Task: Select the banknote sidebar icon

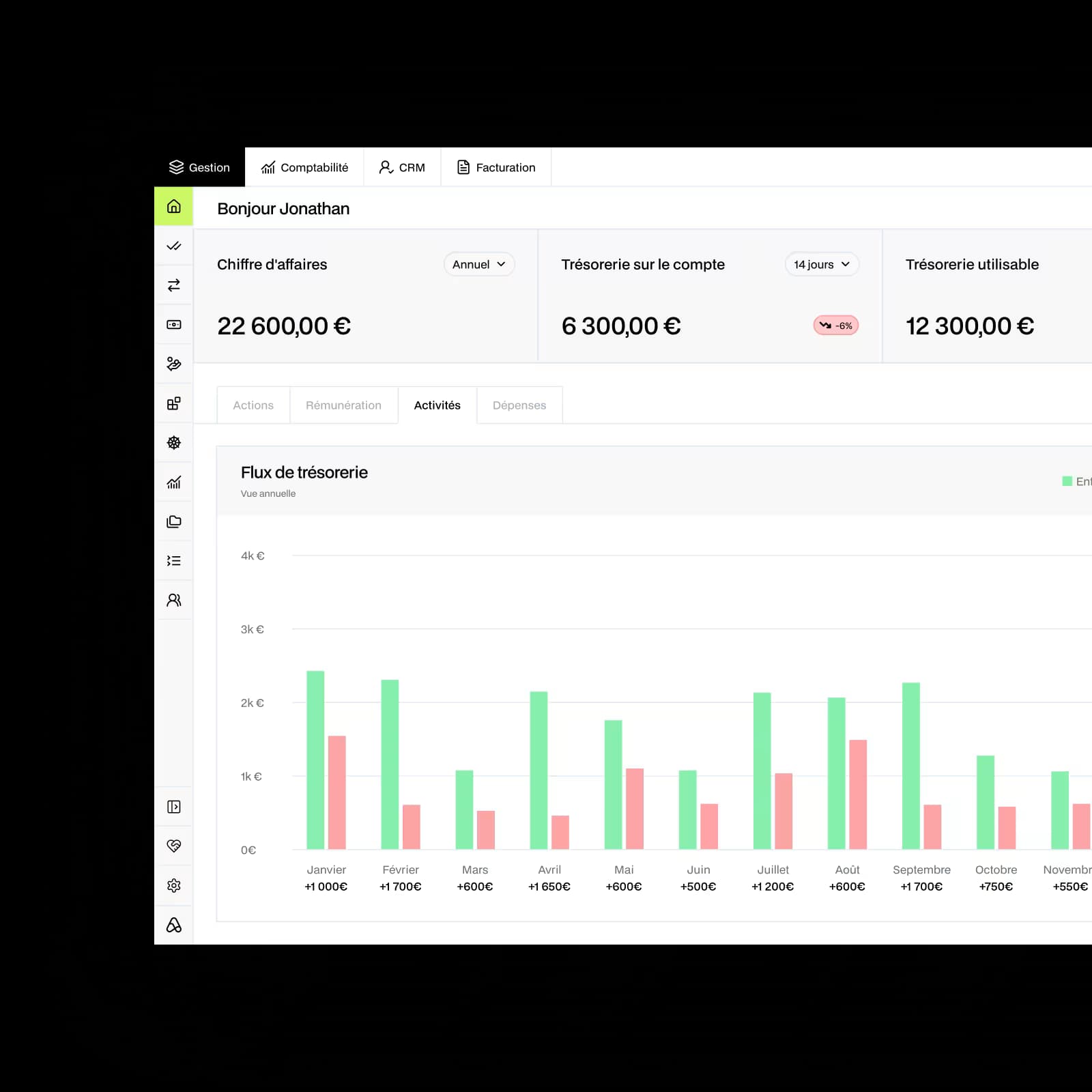Action: click(x=174, y=325)
